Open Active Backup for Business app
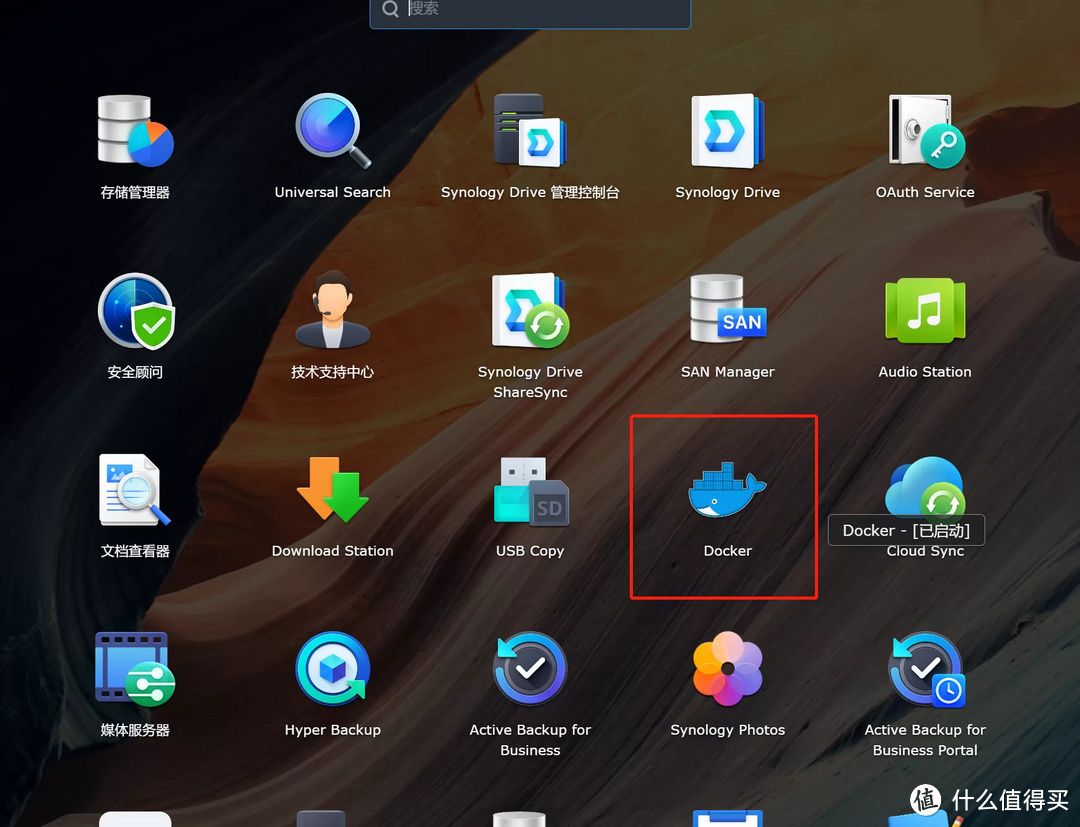The width and height of the screenshot is (1080, 827). [530, 668]
